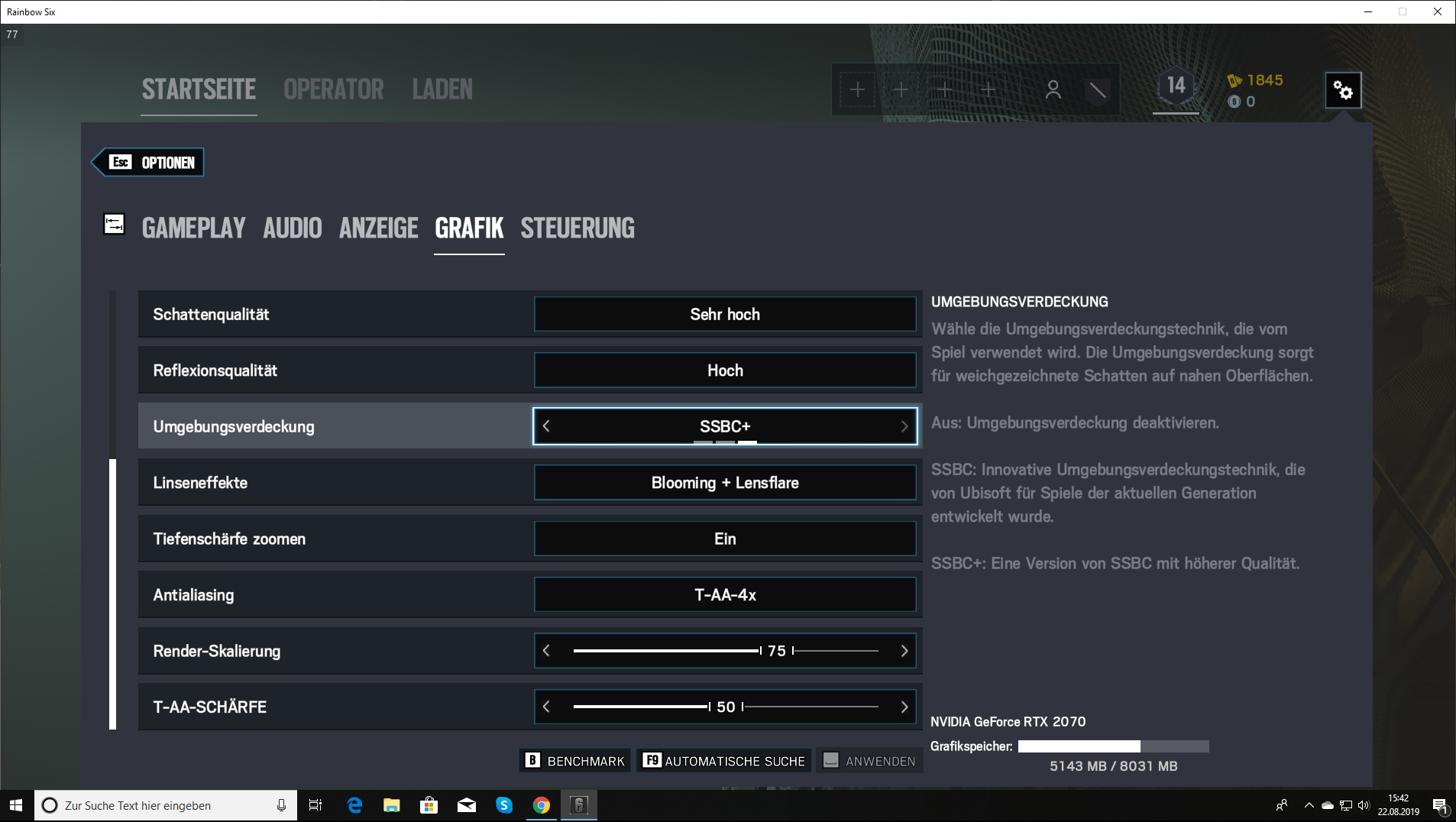The image size is (1456, 822).
Task: Click the second squad slot plus icon
Action: (901, 90)
